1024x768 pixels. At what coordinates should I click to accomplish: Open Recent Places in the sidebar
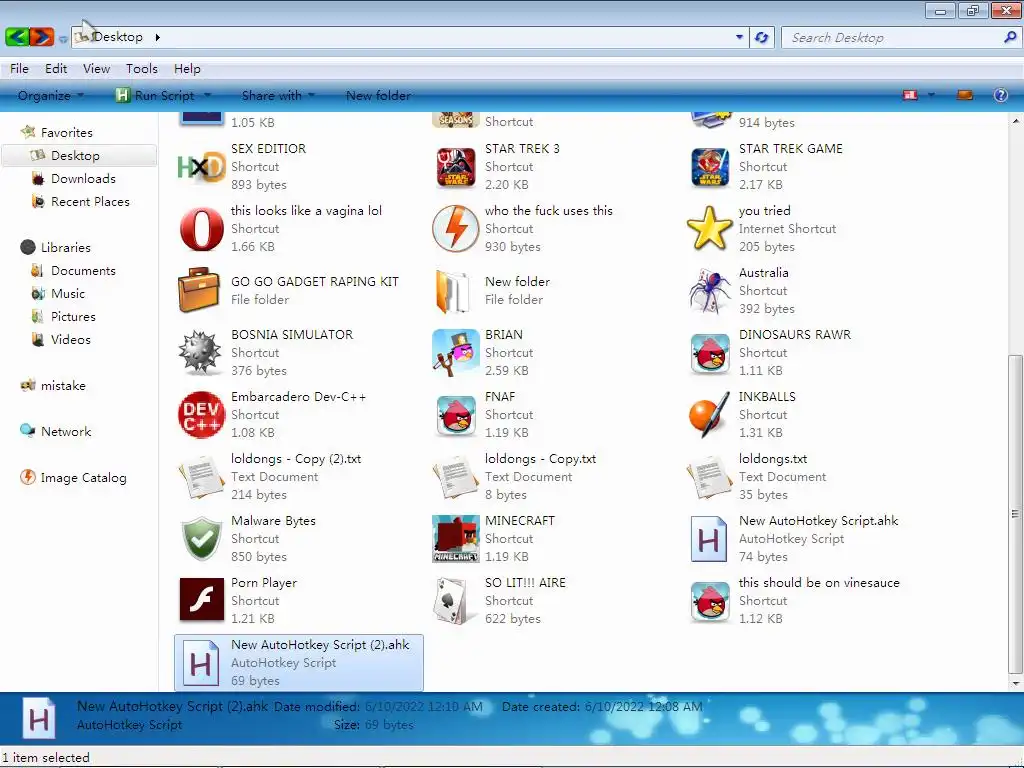80,202
